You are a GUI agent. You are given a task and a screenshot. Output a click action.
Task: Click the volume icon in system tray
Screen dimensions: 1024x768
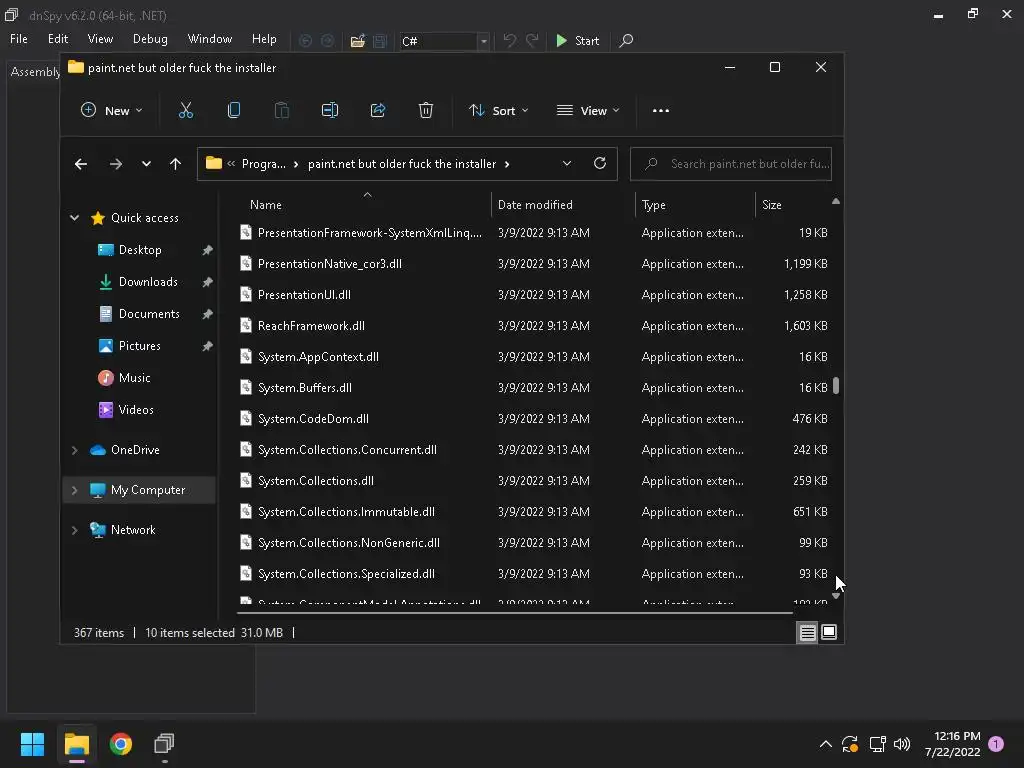click(x=902, y=744)
